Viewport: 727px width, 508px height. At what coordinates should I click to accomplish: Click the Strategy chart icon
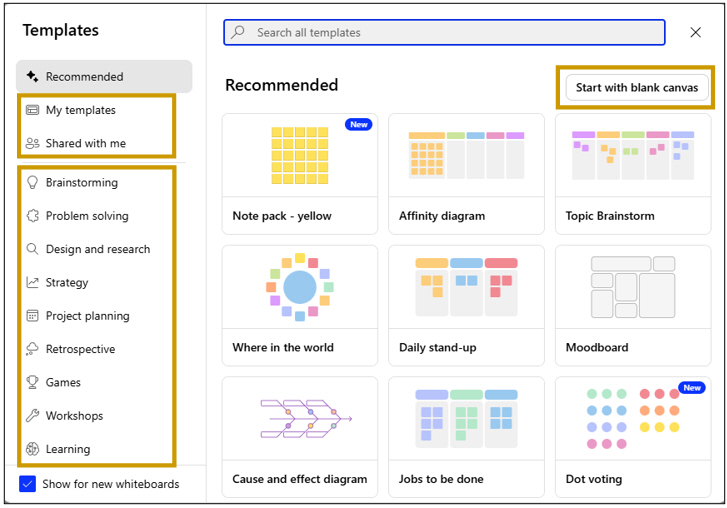click(32, 282)
